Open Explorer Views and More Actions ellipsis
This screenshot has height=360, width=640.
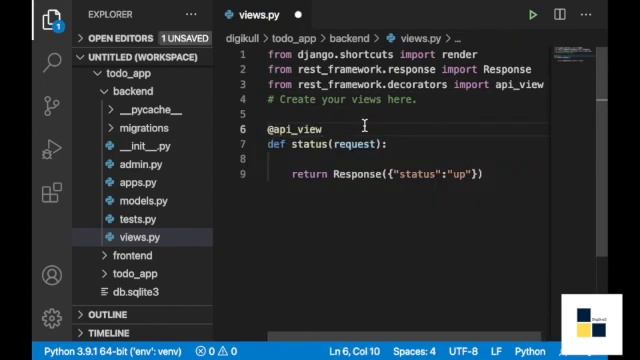point(191,14)
